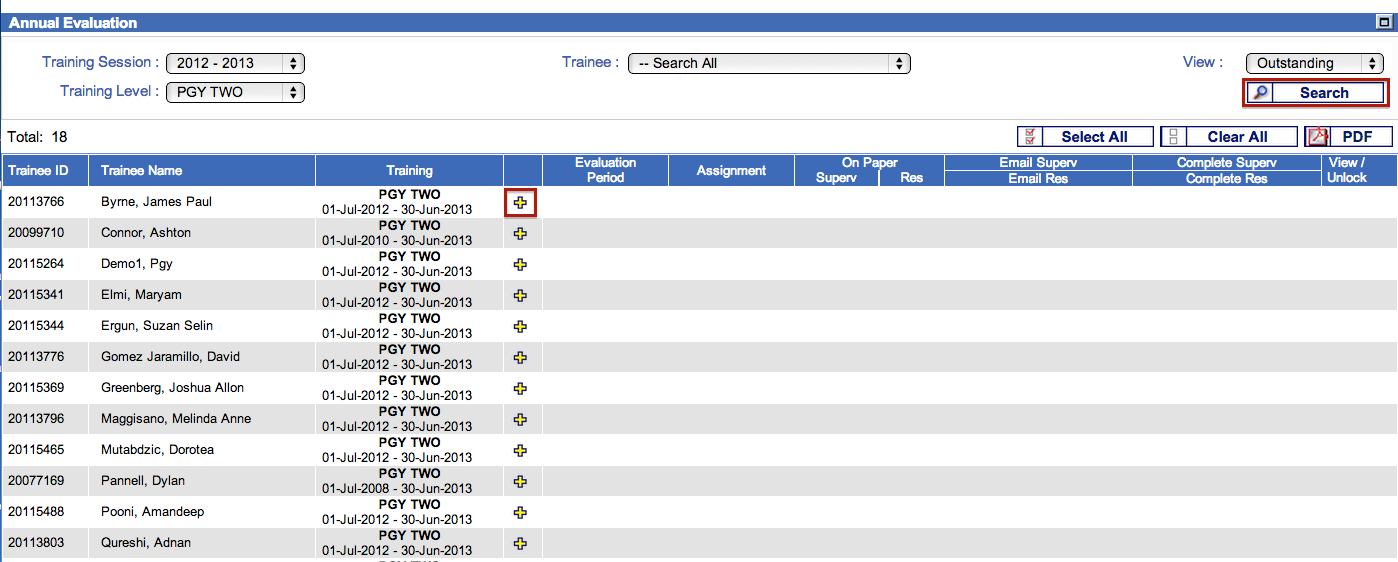1398x562 pixels.
Task: Open the Training Level dropdown
Action: point(235,92)
